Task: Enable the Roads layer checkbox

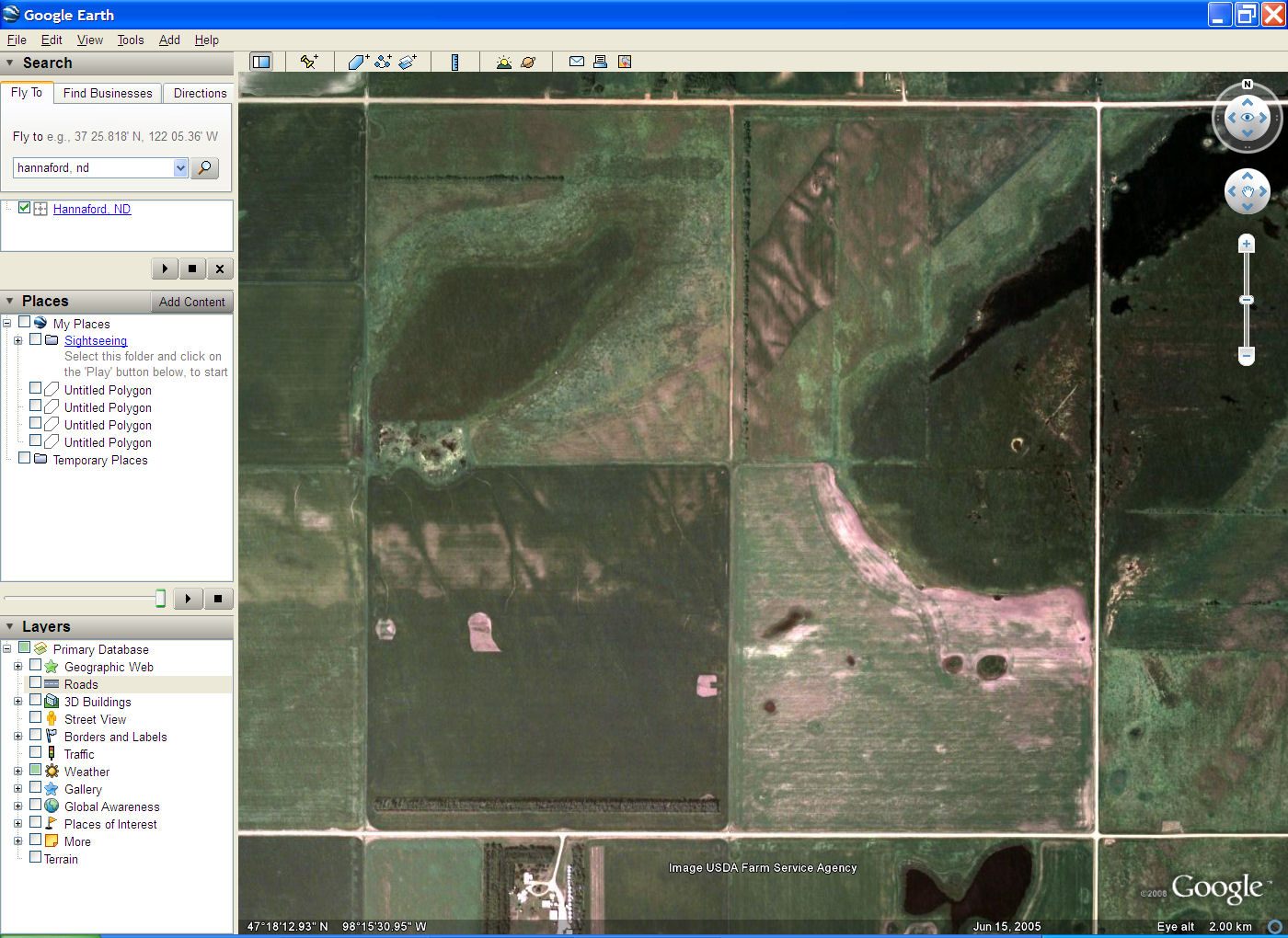Action: coord(35,682)
